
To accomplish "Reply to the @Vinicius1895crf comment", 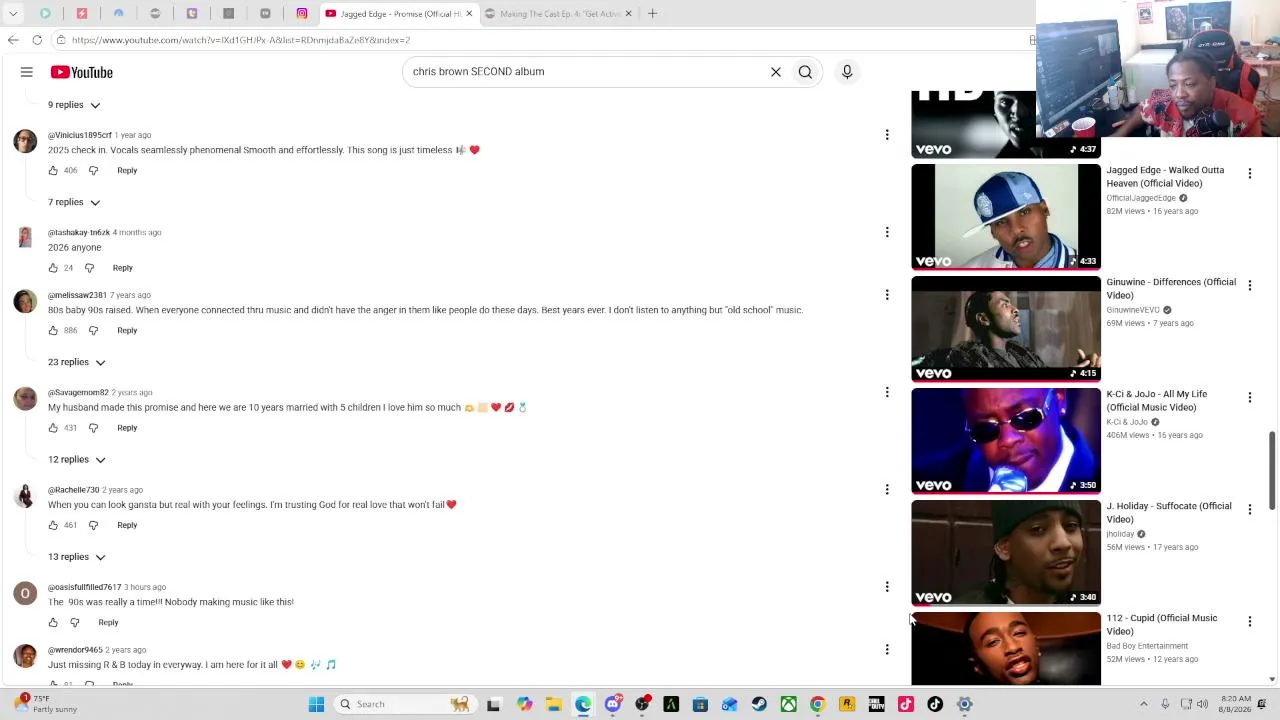I will point(127,171).
